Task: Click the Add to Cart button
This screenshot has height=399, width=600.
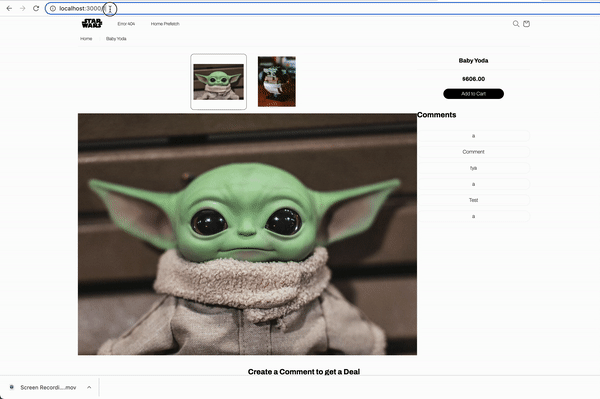Action: click(473, 94)
